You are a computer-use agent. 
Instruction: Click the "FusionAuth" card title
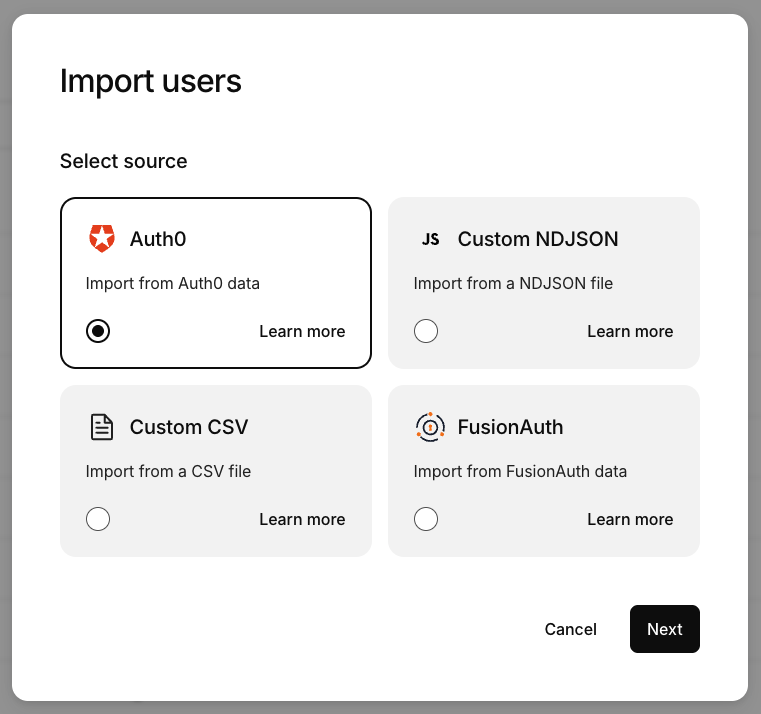coord(511,427)
